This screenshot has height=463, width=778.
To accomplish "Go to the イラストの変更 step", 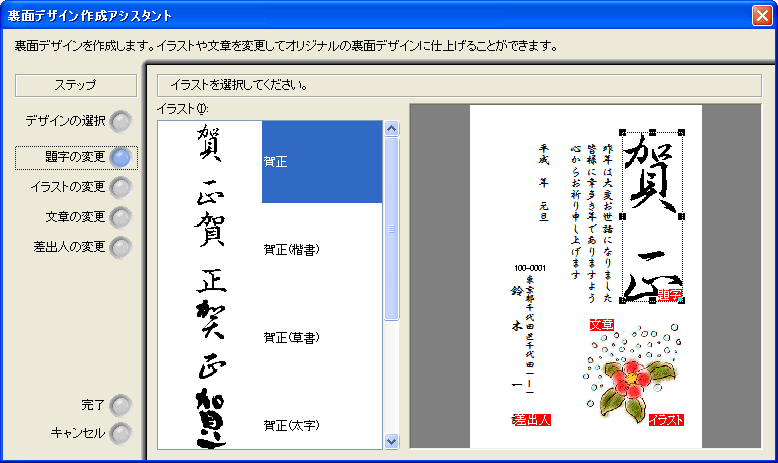I will [121, 188].
